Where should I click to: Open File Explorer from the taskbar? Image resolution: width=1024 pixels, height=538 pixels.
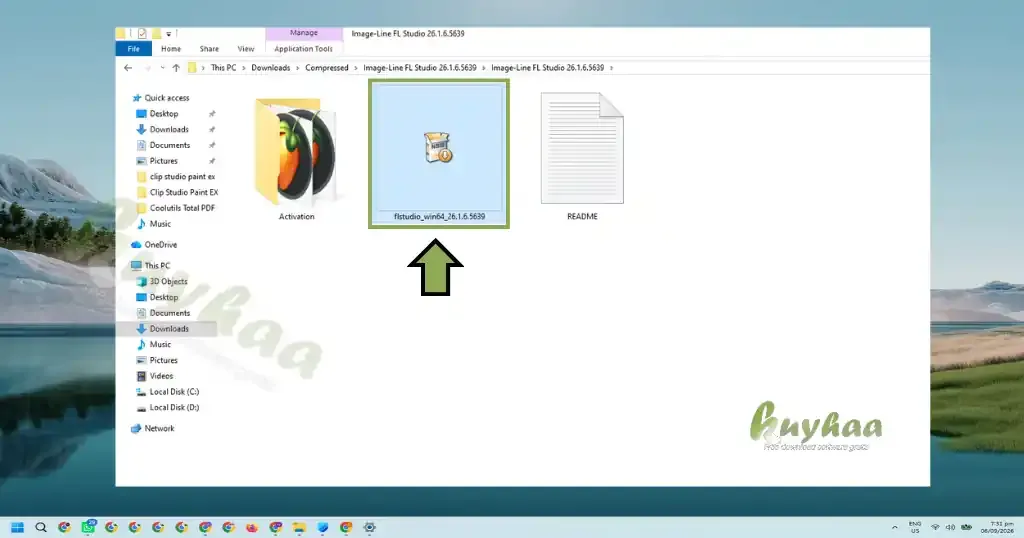299,528
